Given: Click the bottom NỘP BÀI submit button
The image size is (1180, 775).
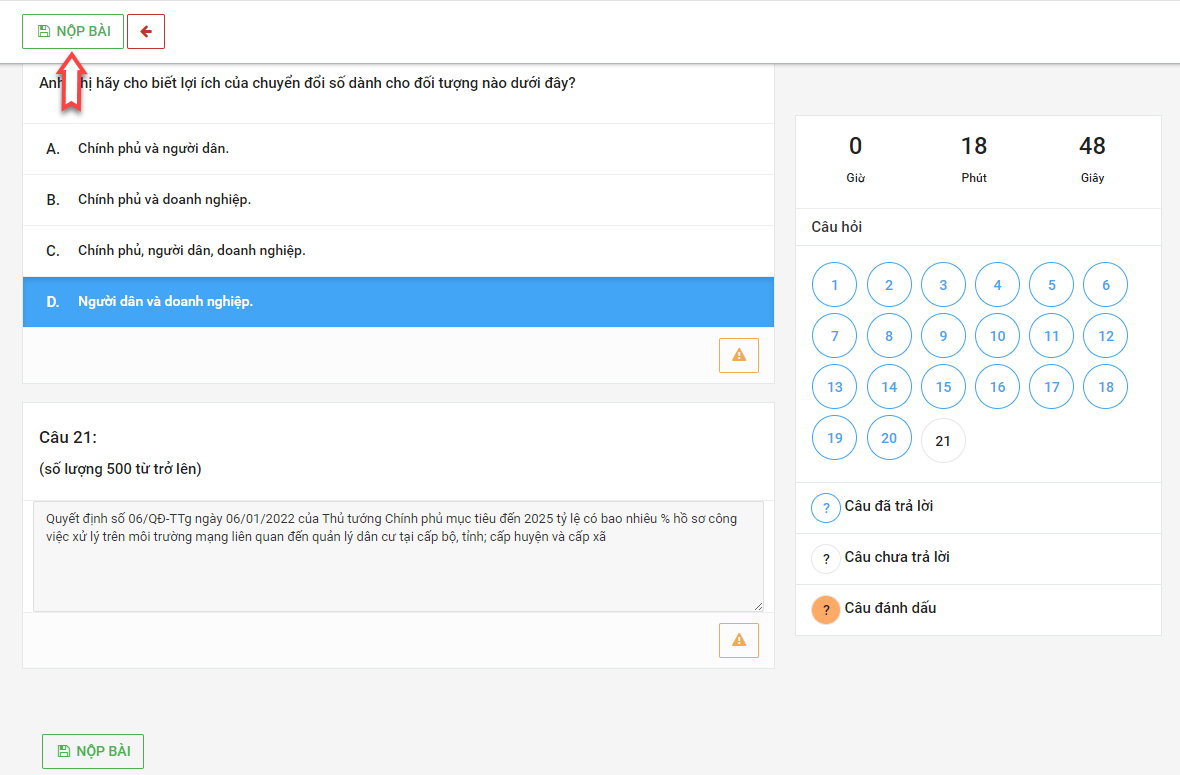Looking at the screenshot, I should 93,751.
